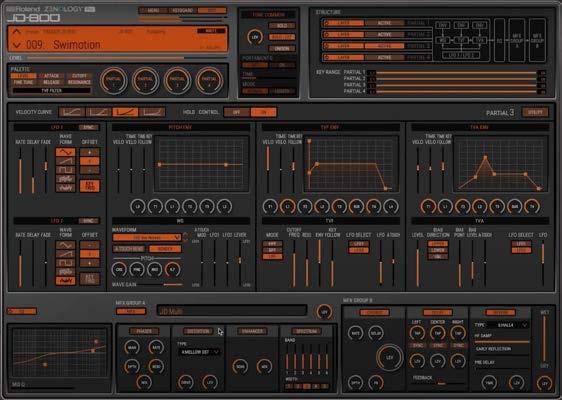Viewport: 562px width, 400px height.
Task: Click the large Chorus LEV knob
Action: (389, 357)
